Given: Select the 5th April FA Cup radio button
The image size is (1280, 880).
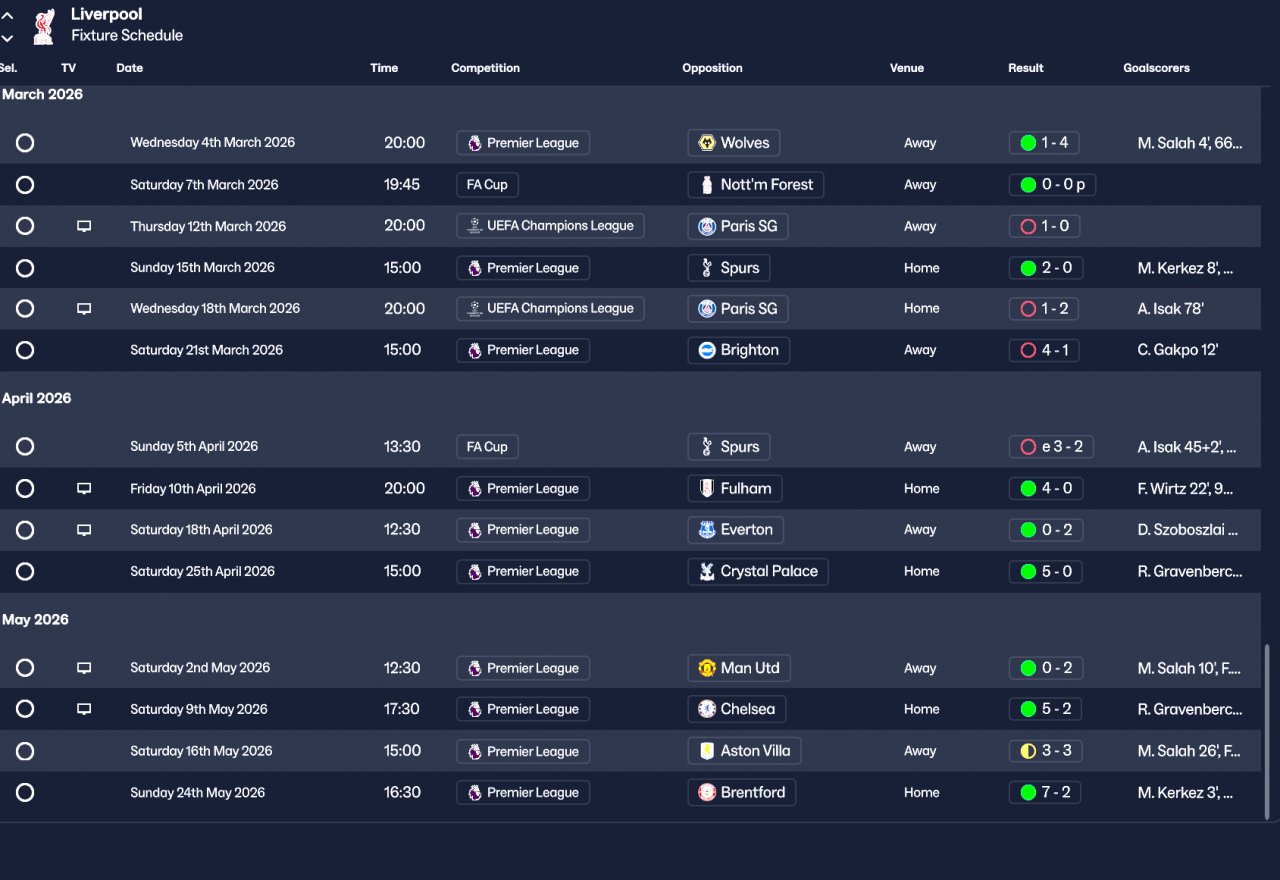Looking at the screenshot, I should pyautogui.click(x=25, y=447).
